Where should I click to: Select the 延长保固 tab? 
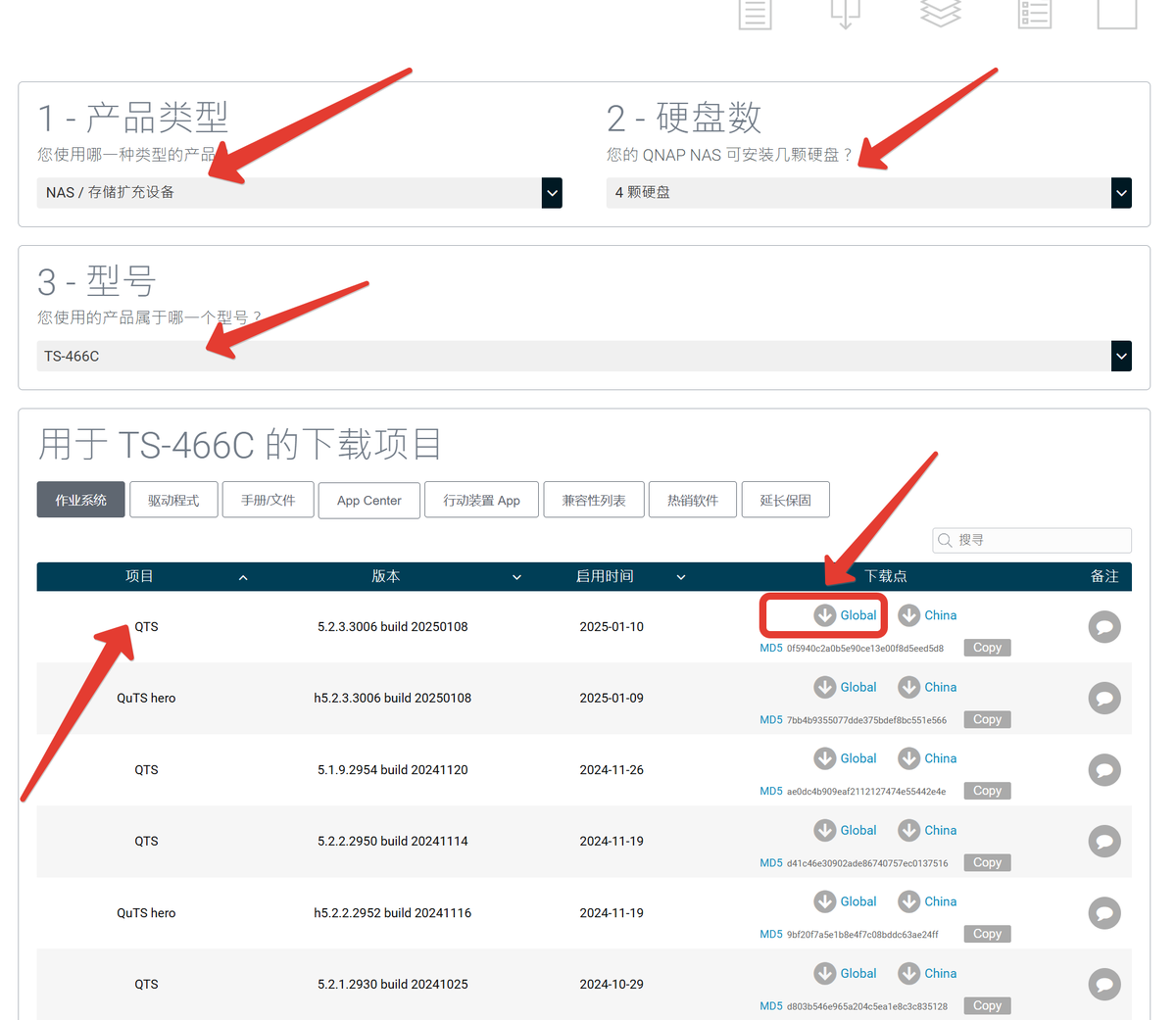pyautogui.click(x=786, y=500)
